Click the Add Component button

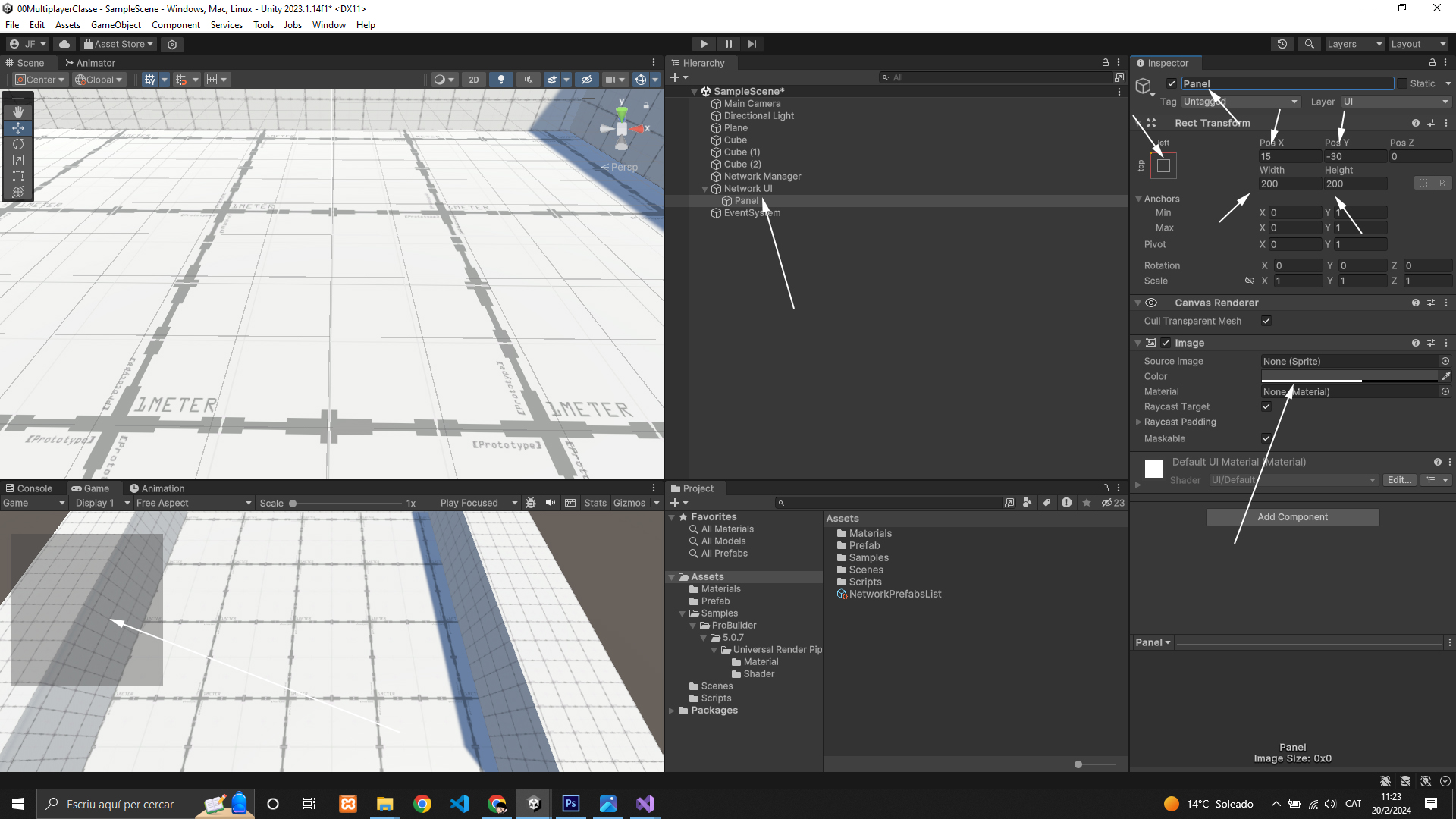[1292, 517]
